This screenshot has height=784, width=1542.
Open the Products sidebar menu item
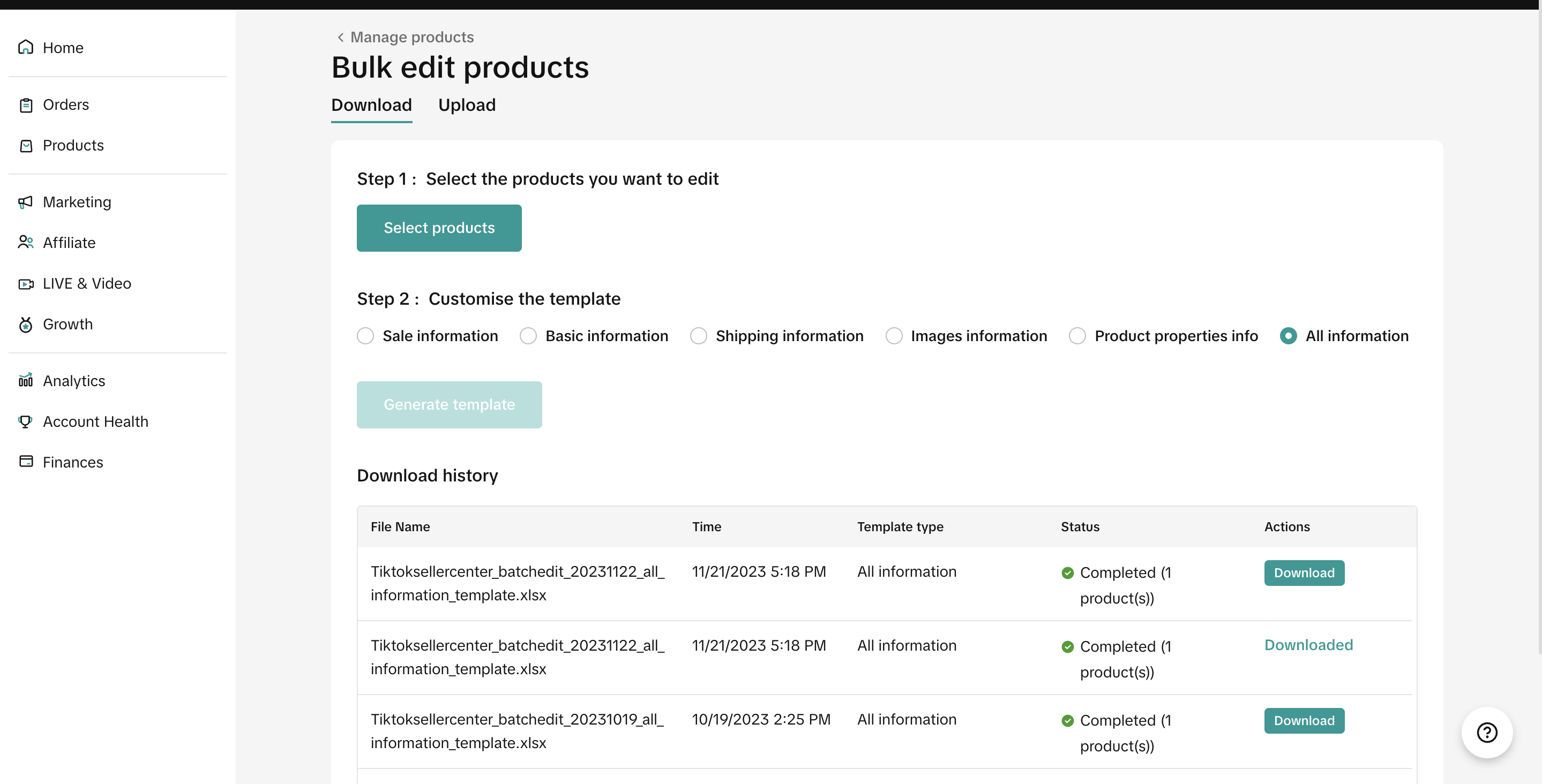tap(73, 146)
